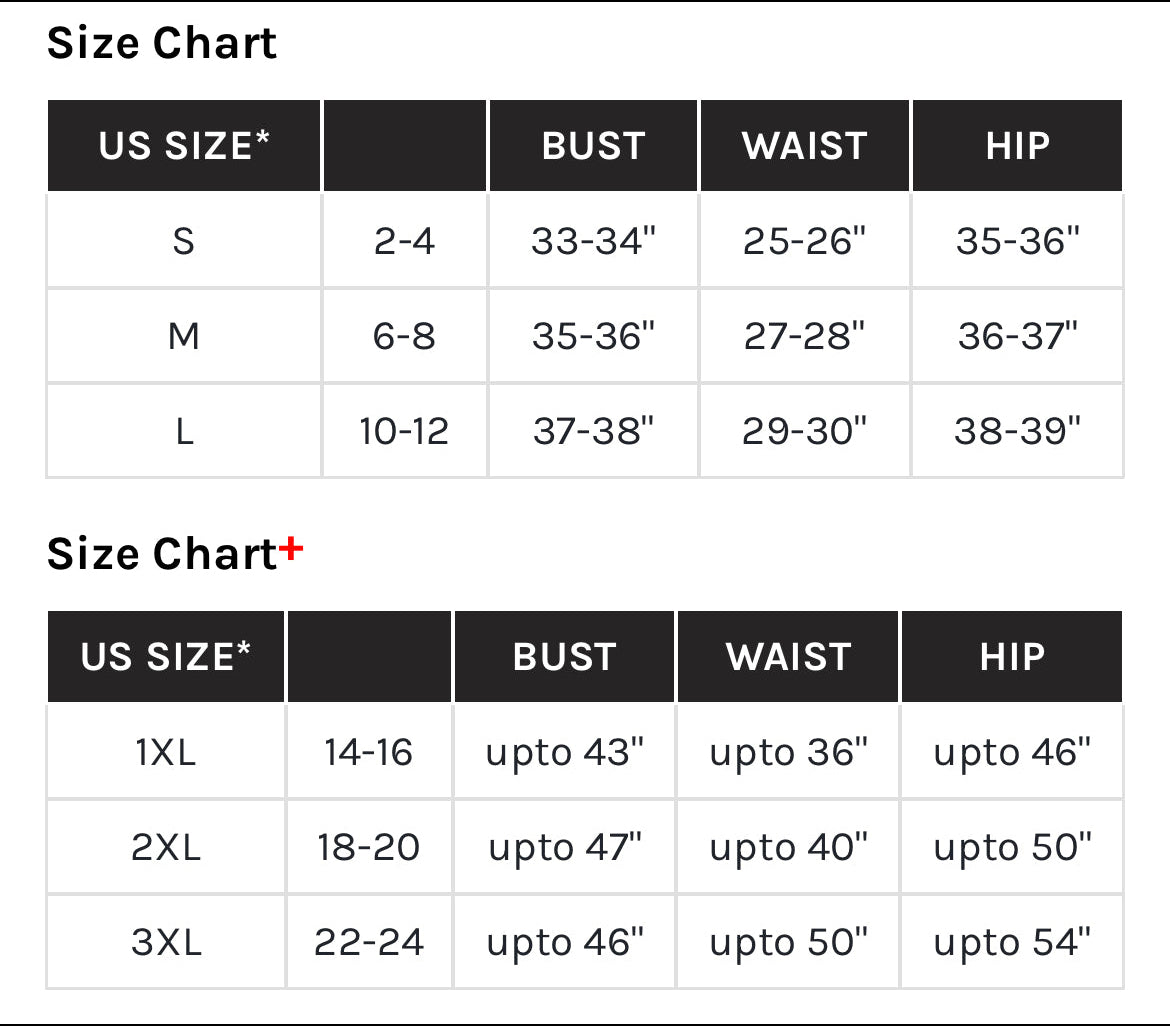This screenshot has width=1170, height=1026.
Task: Click the "upto 40"" waist cell
Action: [788, 847]
